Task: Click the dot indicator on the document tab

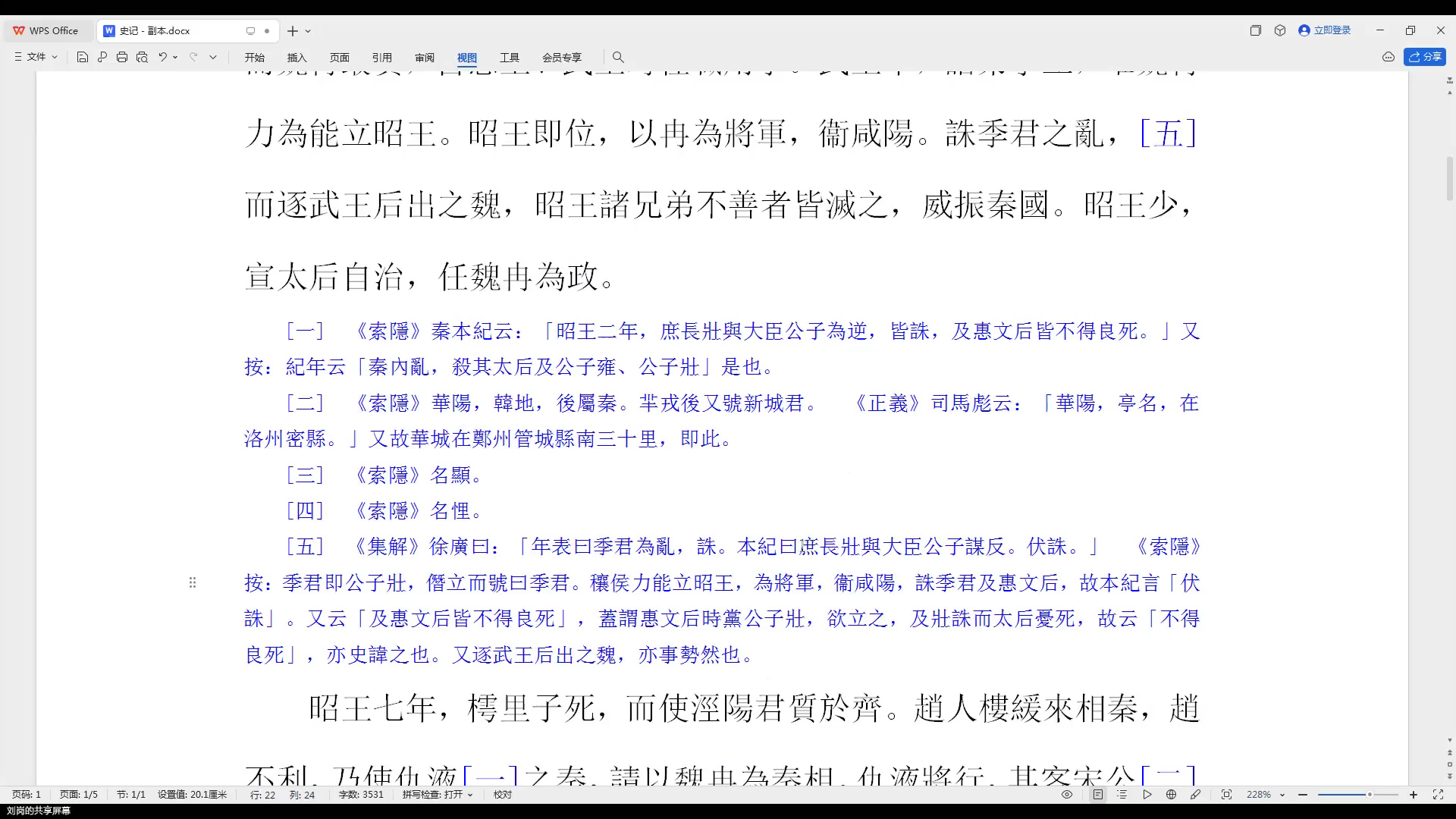Action: coord(267,31)
